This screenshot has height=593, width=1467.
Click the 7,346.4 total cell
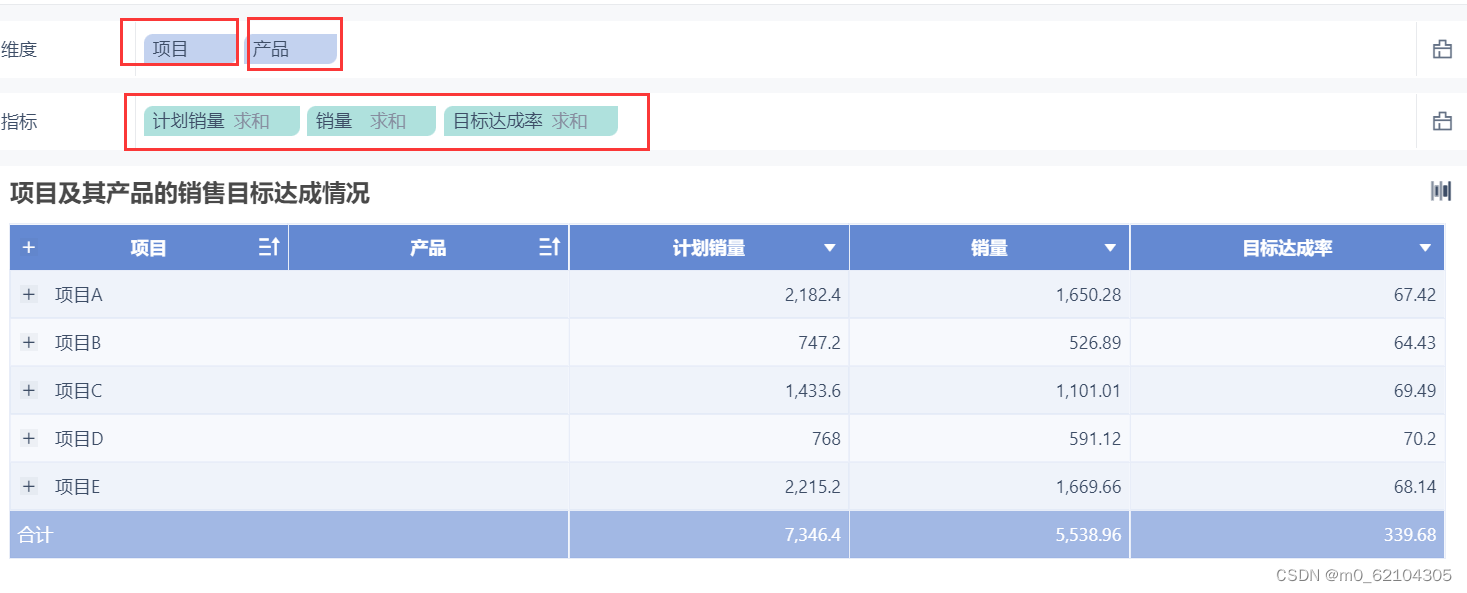coord(709,535)
